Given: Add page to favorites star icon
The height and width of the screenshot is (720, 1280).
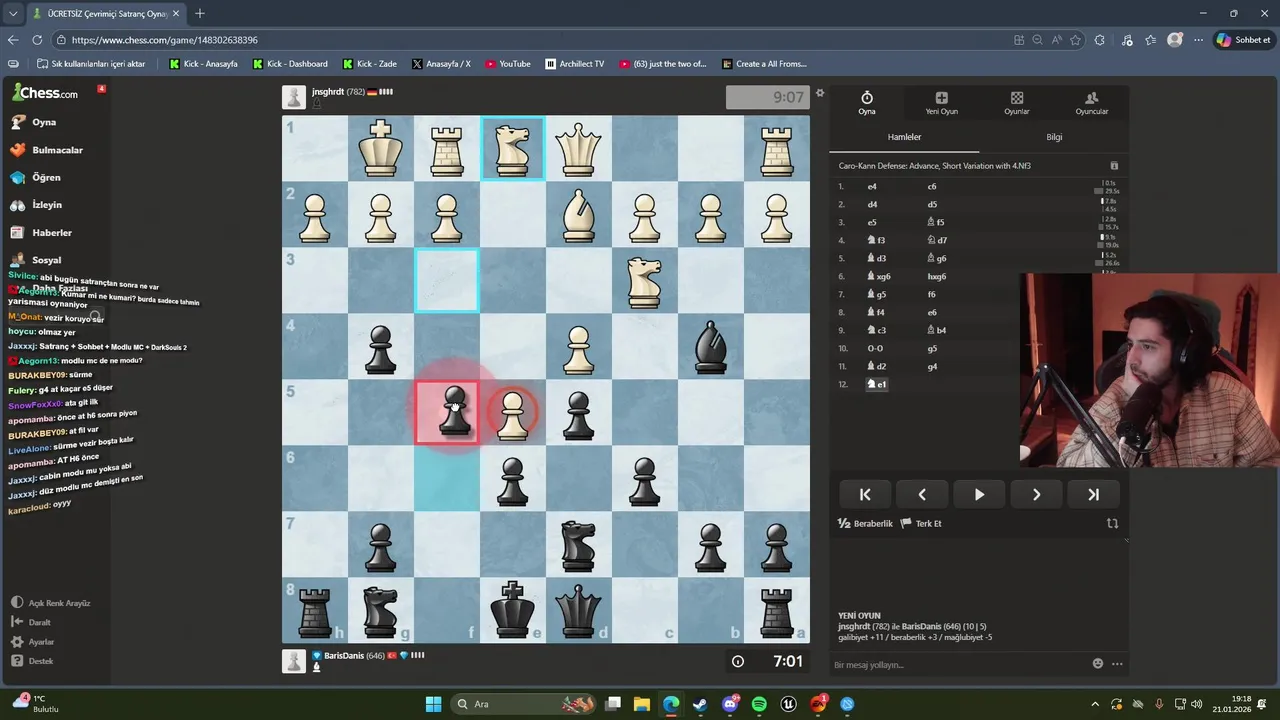Looking at the screenshot, I should pyautogui.click(x=1076, y=40).
